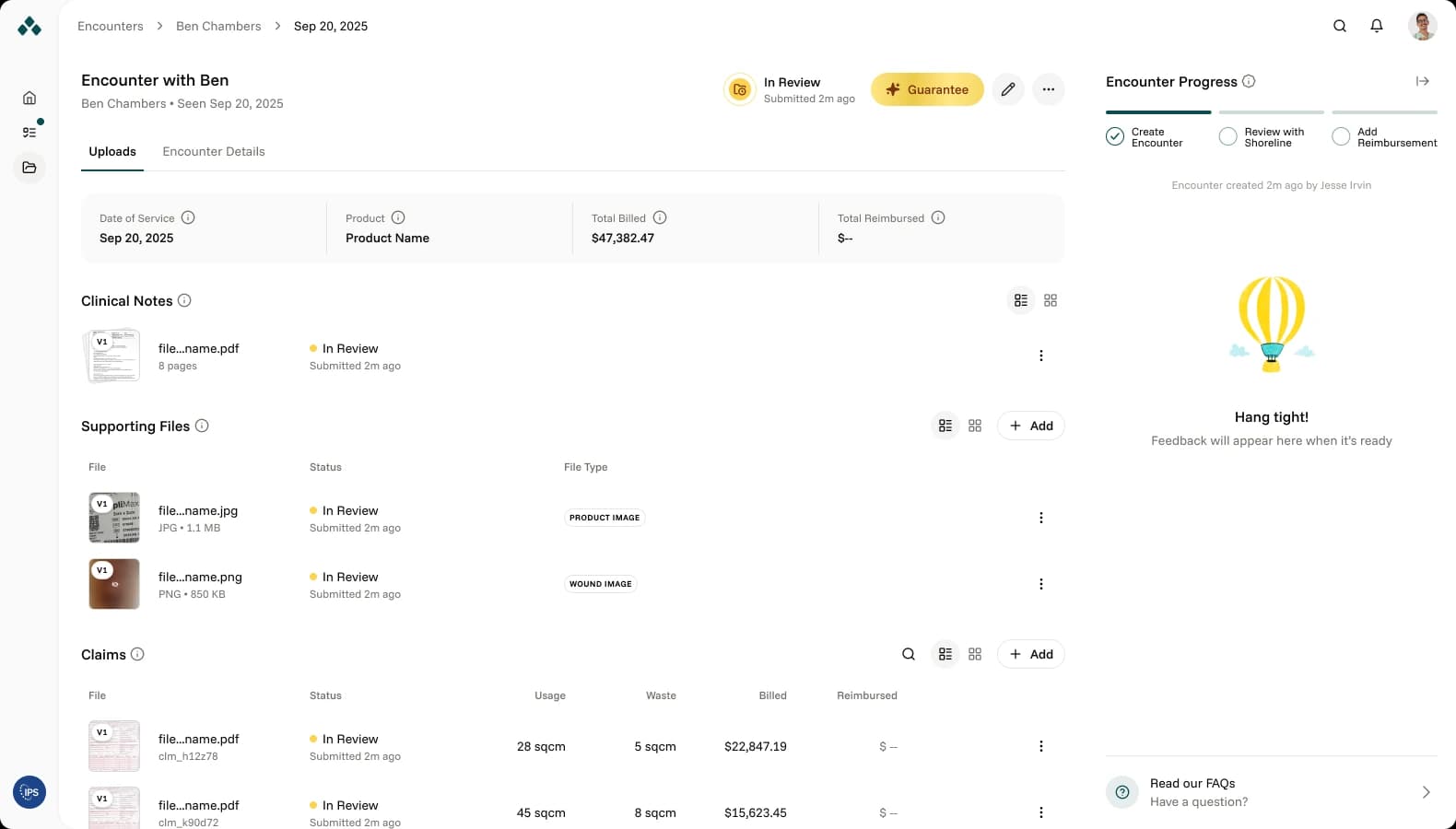Viewport: 1456px width, 829px height.
Task: Click the Guarantee button
Action: pos(927,89)
